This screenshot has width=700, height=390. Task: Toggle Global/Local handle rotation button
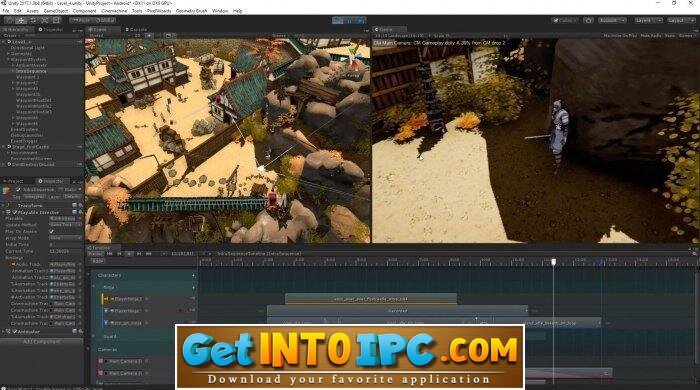point(105,20)
